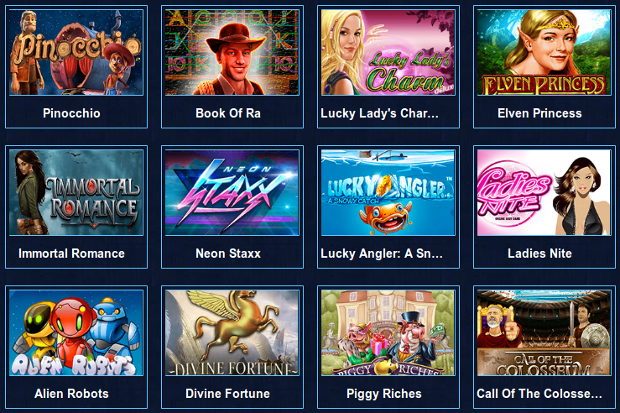Image resolution: width=620 pixels, height=413 pixels.
Task: Open the Elven Princess game picture
Action: click(544, 53)
